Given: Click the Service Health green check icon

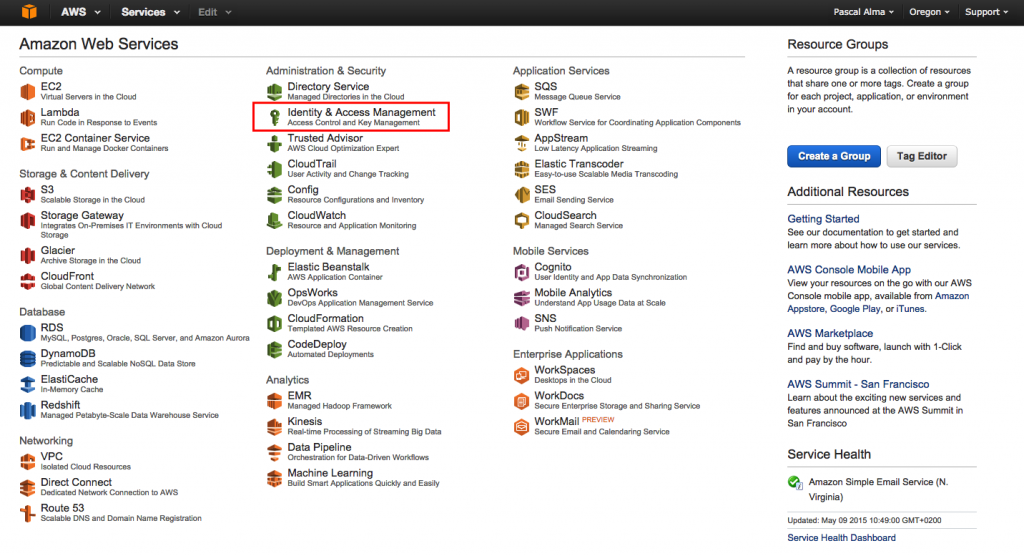Looking at the screenshot, I should (795, 483).
